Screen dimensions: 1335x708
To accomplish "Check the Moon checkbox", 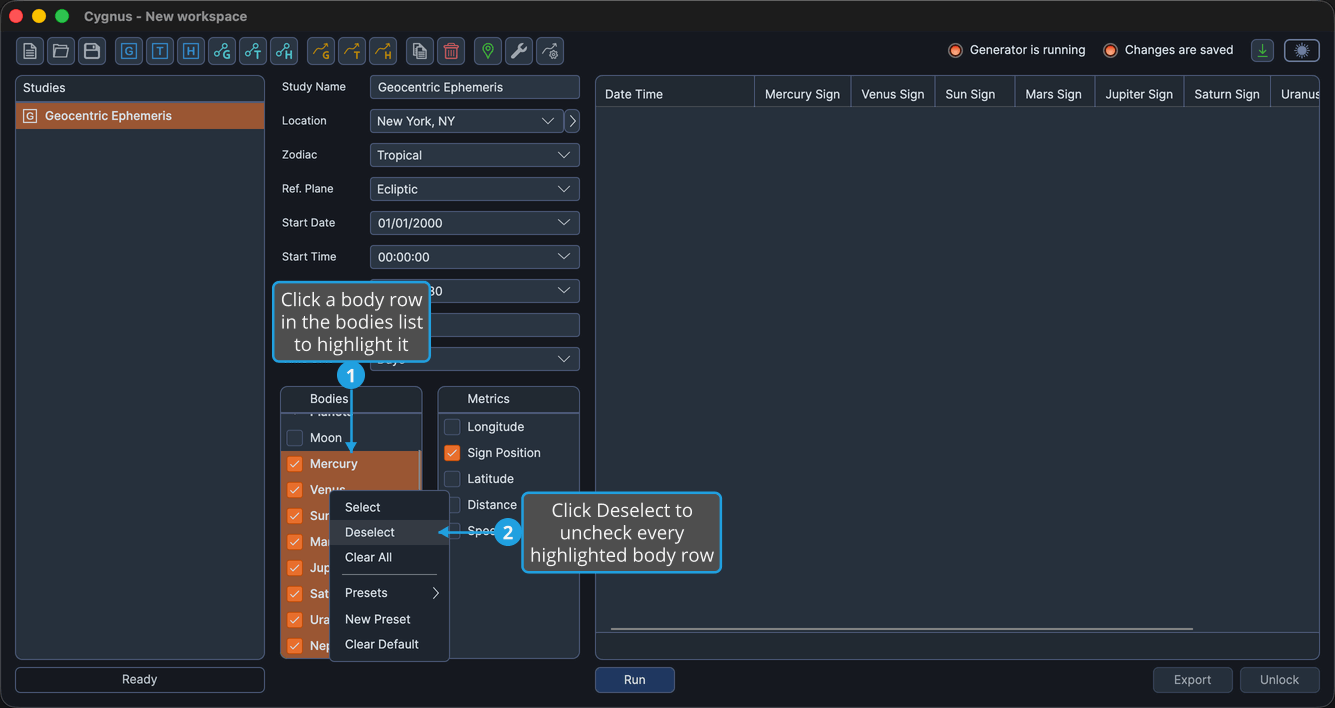I will 295,438.
